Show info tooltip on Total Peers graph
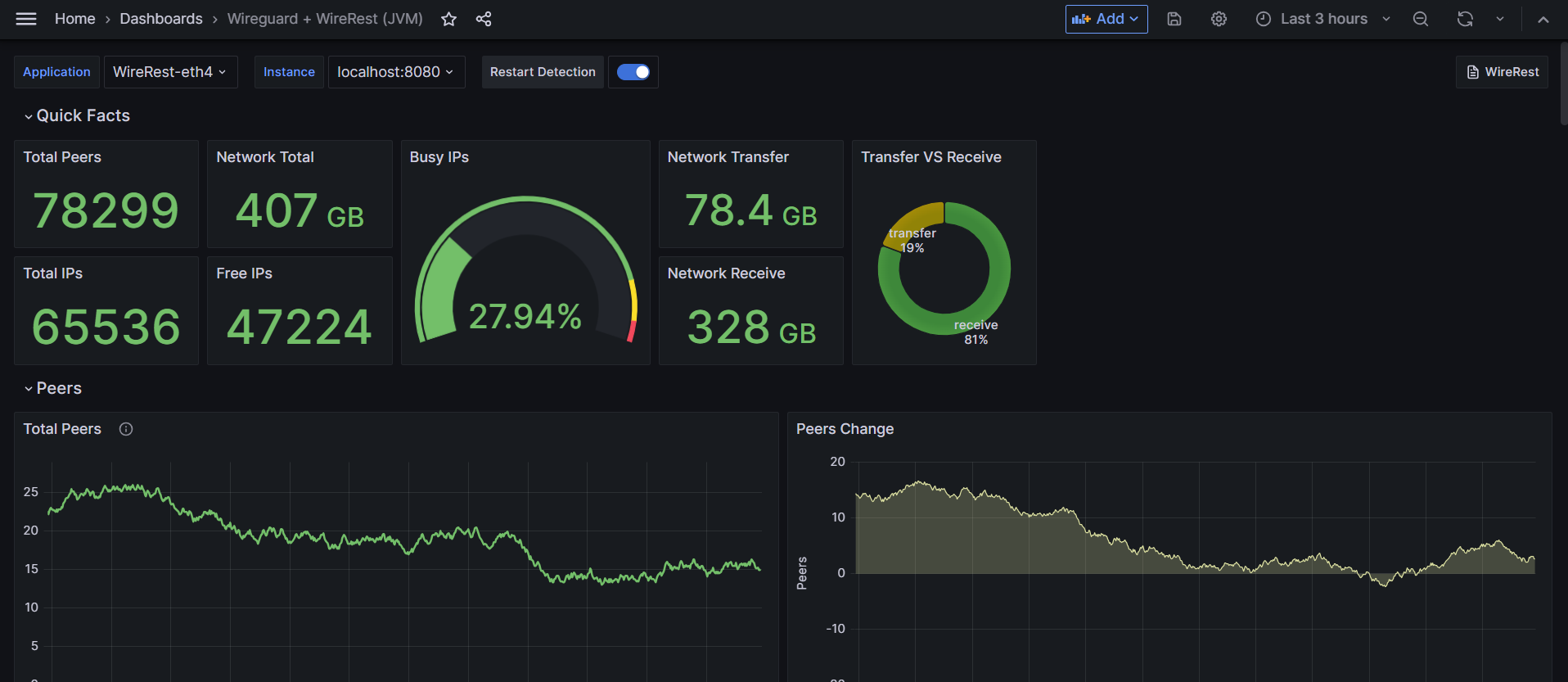 [x=126, y=429]
